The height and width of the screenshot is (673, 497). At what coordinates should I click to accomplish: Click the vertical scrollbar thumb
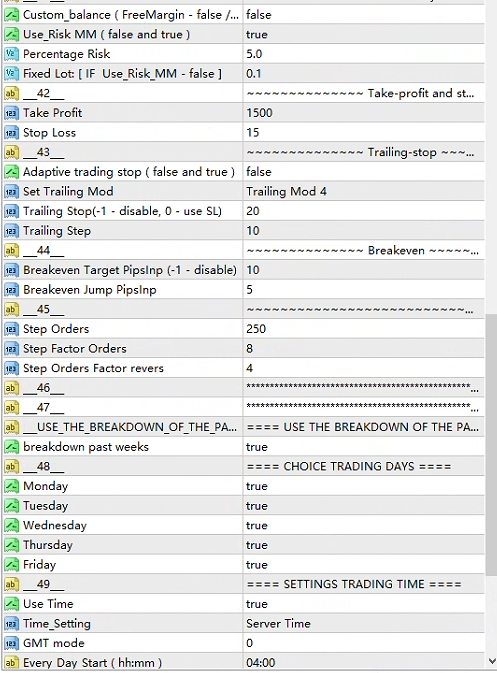pyautogui.click(x=491, y=445)
